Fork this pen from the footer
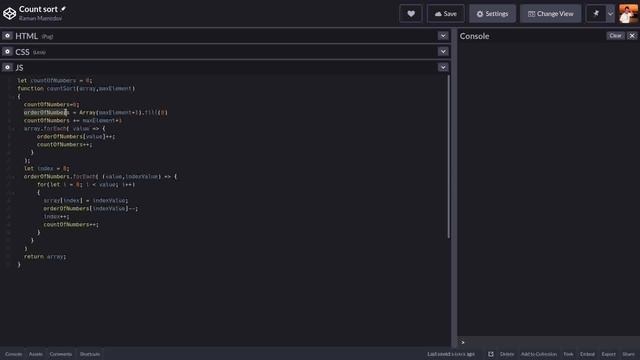This screenshot has width=640, height=360. (x=568, y=354)
